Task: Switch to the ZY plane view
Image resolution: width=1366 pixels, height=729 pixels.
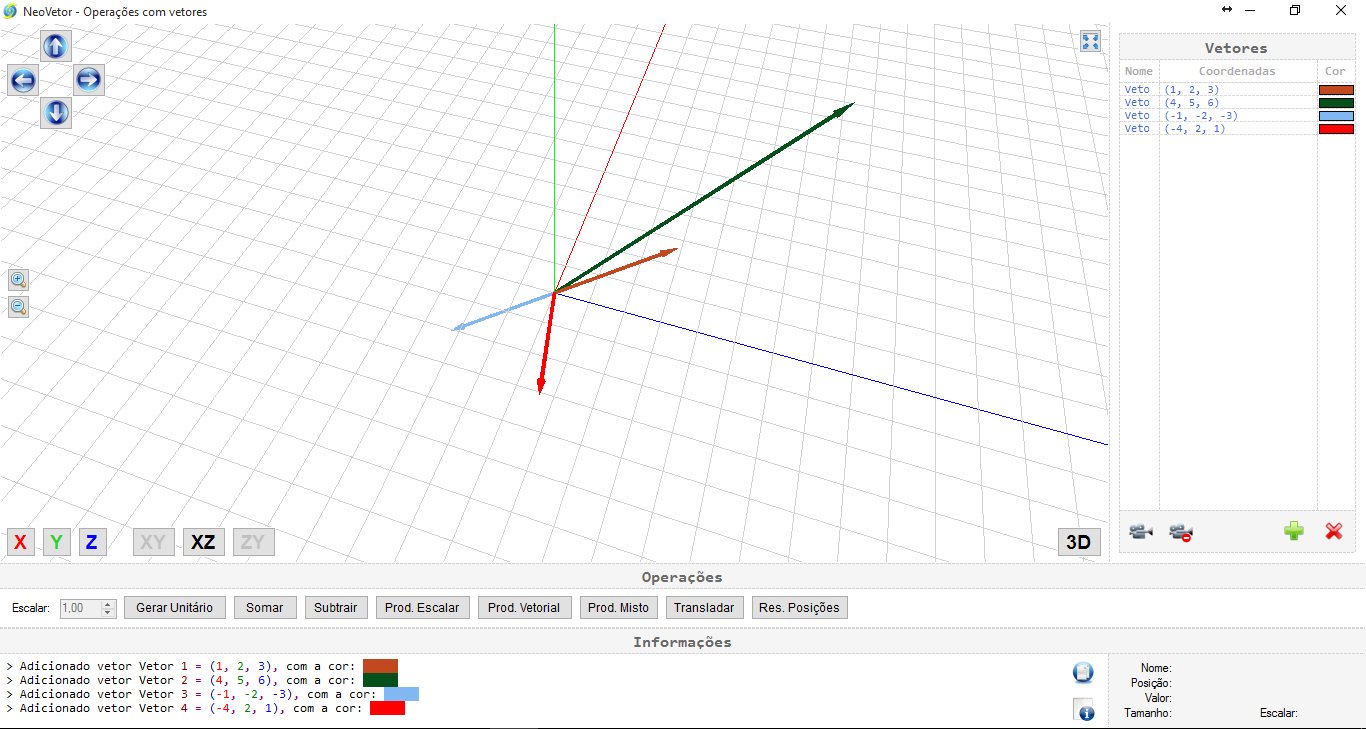Action: coord(253,542)
